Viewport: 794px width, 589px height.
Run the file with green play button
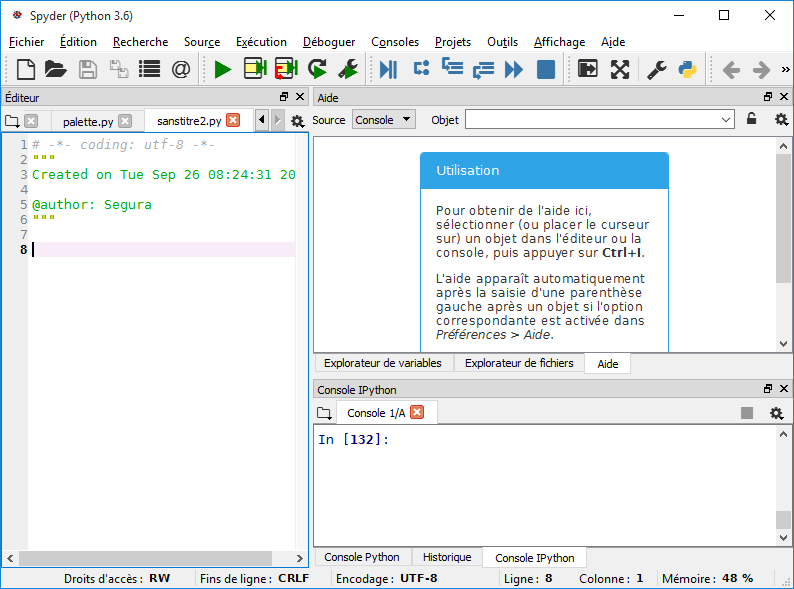pos(222,69)
